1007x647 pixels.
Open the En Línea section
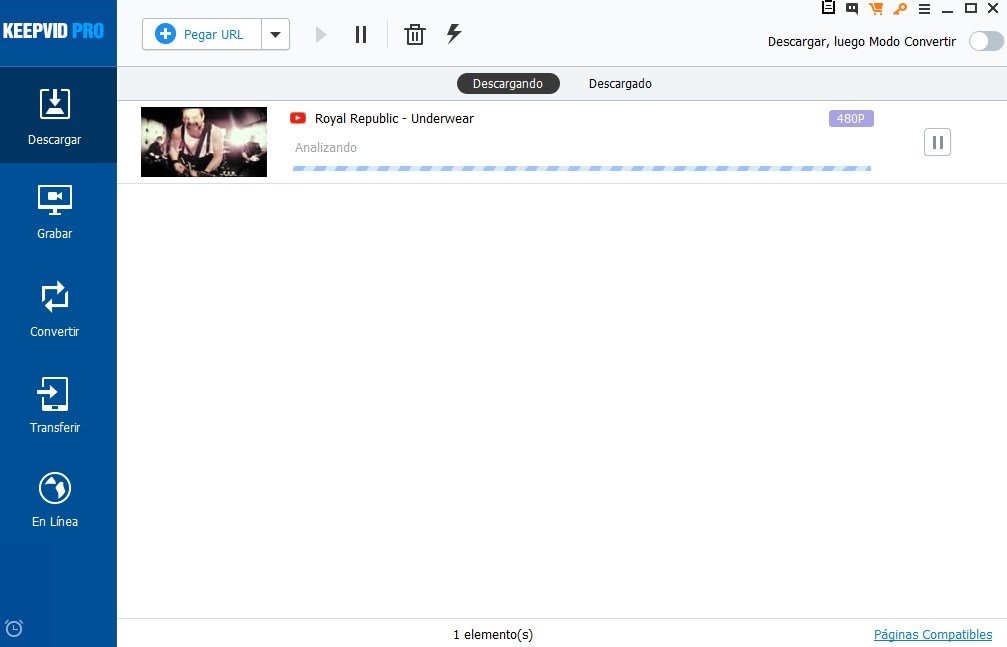pos(55,500)
